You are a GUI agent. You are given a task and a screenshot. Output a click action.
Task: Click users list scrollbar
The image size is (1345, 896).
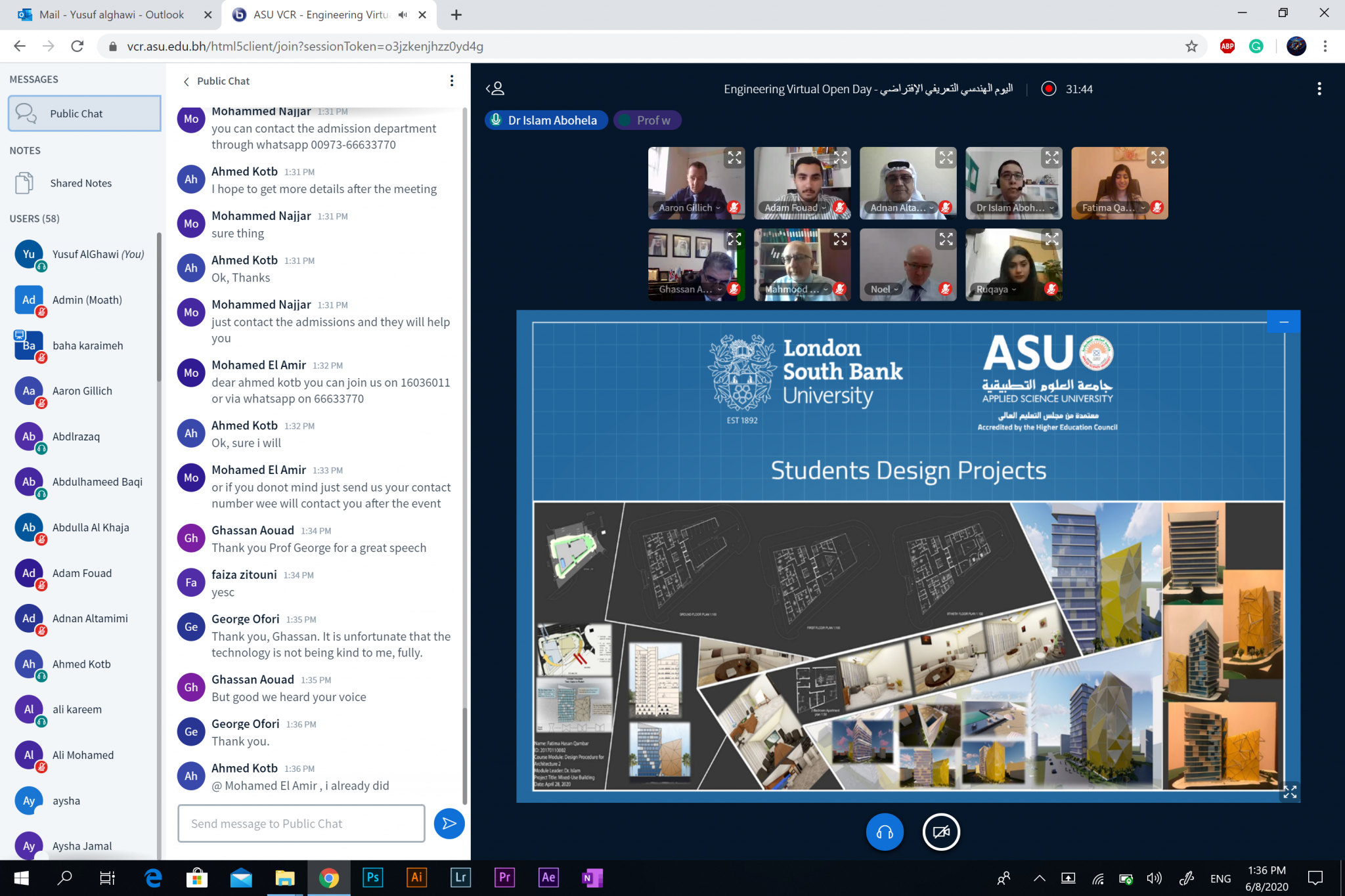[159, 307]
